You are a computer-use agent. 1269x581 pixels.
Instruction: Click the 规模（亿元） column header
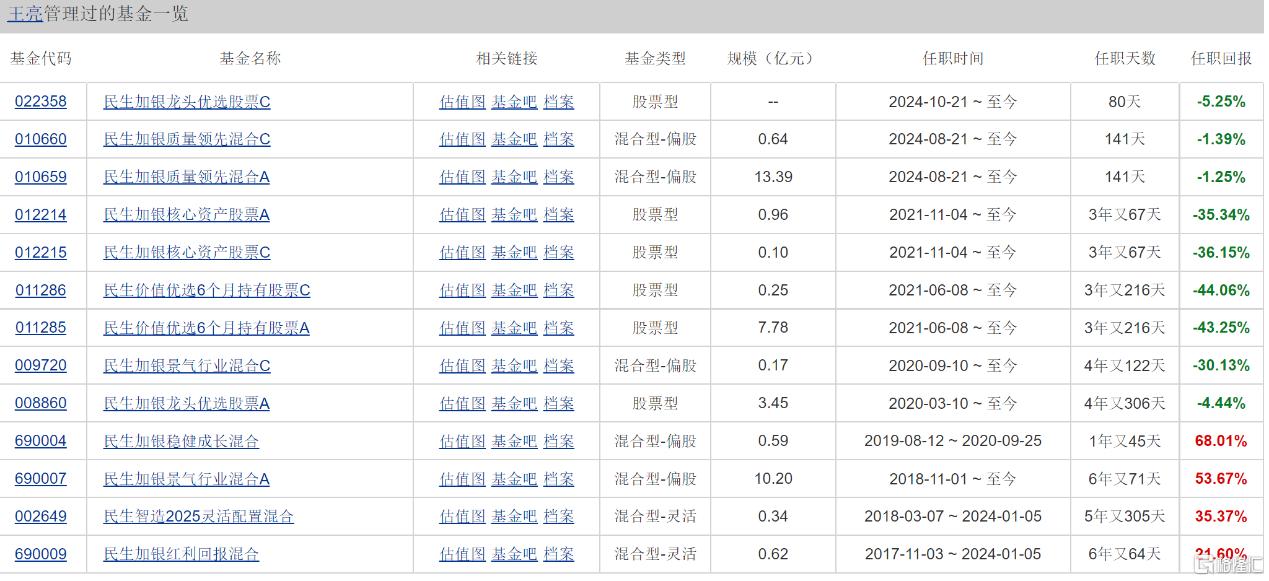click(773, 59)
